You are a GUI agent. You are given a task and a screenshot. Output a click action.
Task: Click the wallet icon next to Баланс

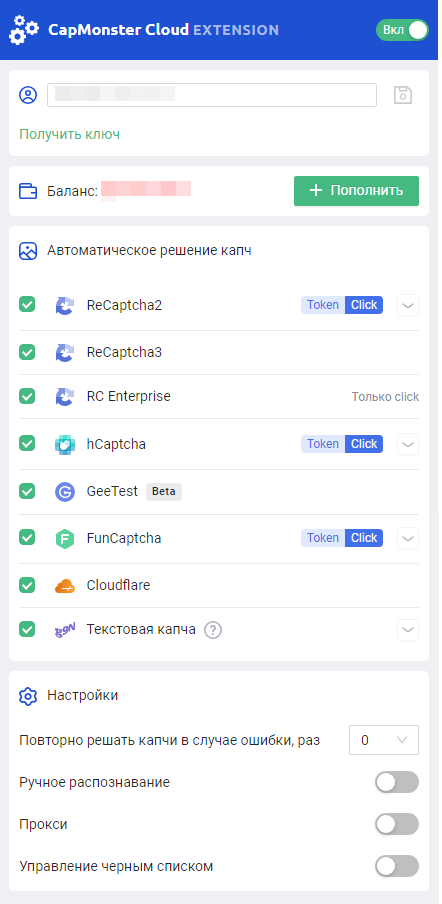28,191
